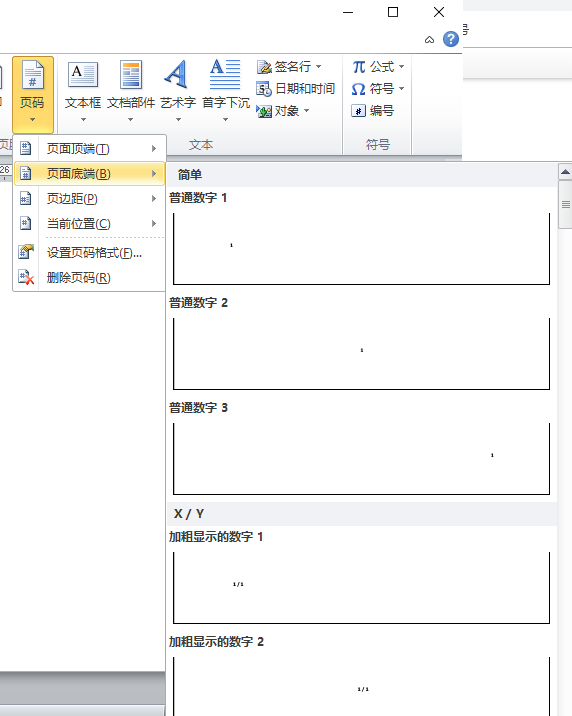572x716 pixels.
Task: Click the 对象 object icon
Action: point(264,111)
